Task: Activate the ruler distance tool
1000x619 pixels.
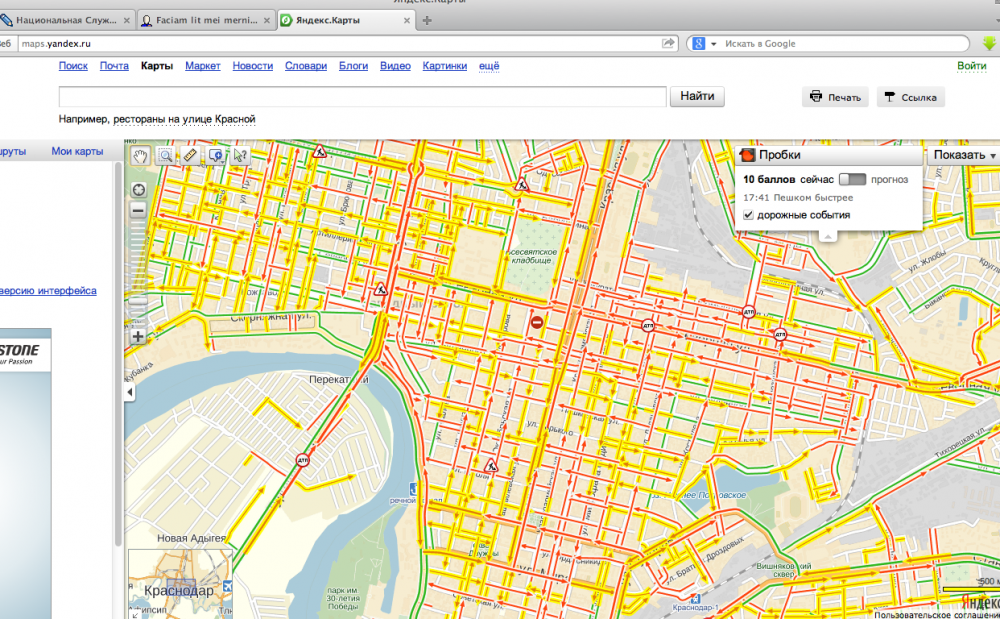Action: click(190, 155)
